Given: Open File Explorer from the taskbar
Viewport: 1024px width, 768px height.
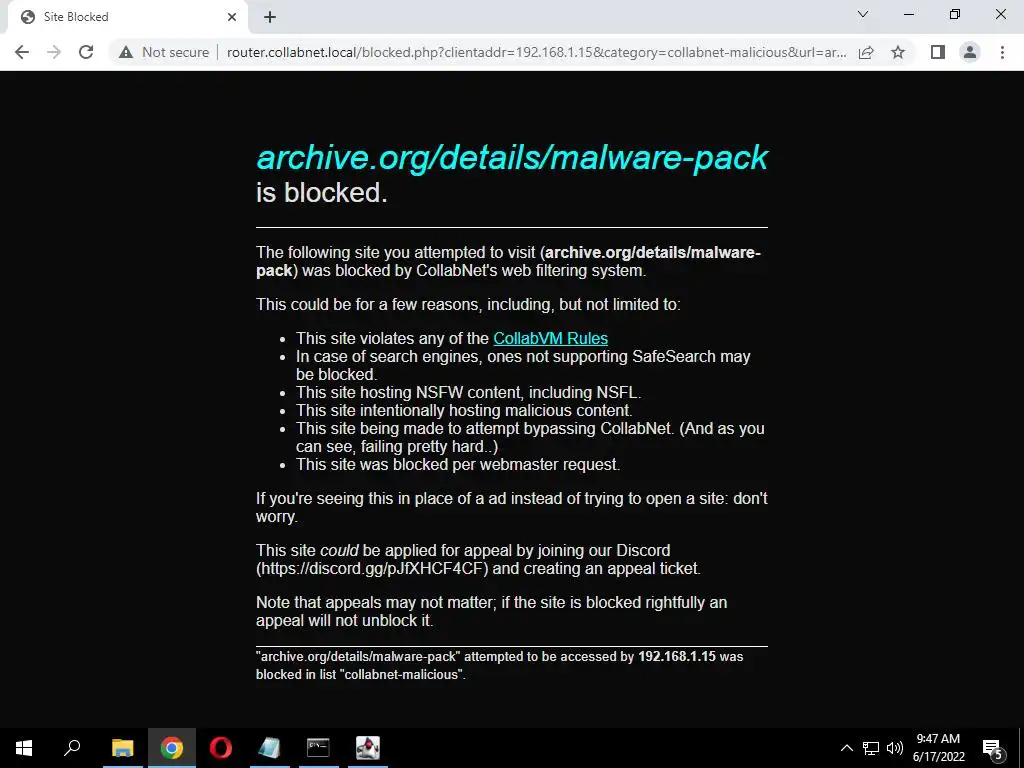Looking at the screenshot, I should 122,748.
